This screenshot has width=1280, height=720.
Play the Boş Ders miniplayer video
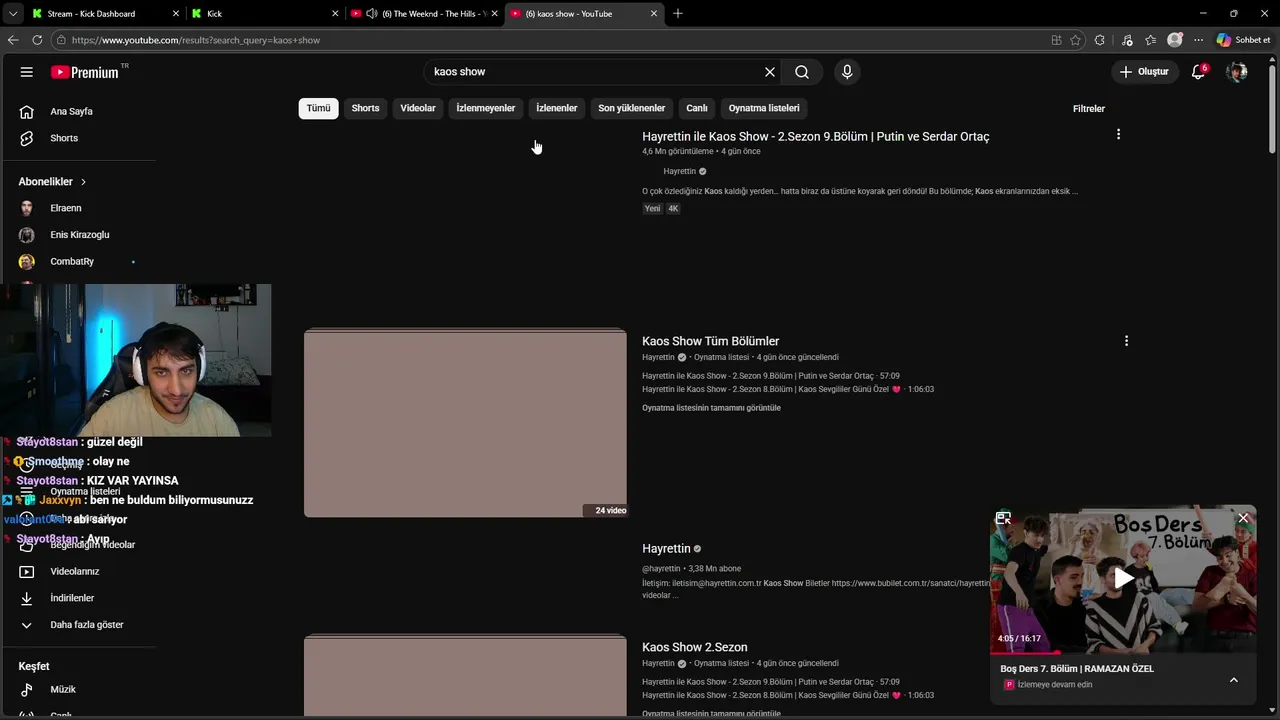[1124, 578]
